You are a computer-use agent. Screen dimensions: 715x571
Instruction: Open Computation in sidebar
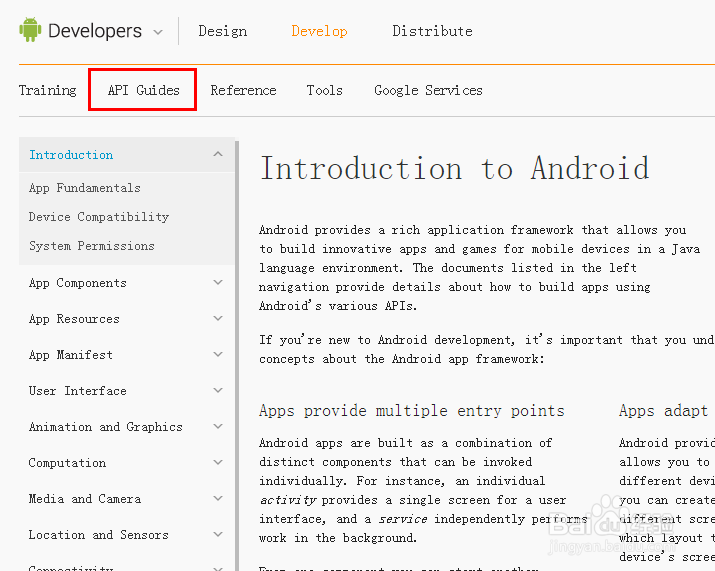point(67,463)
